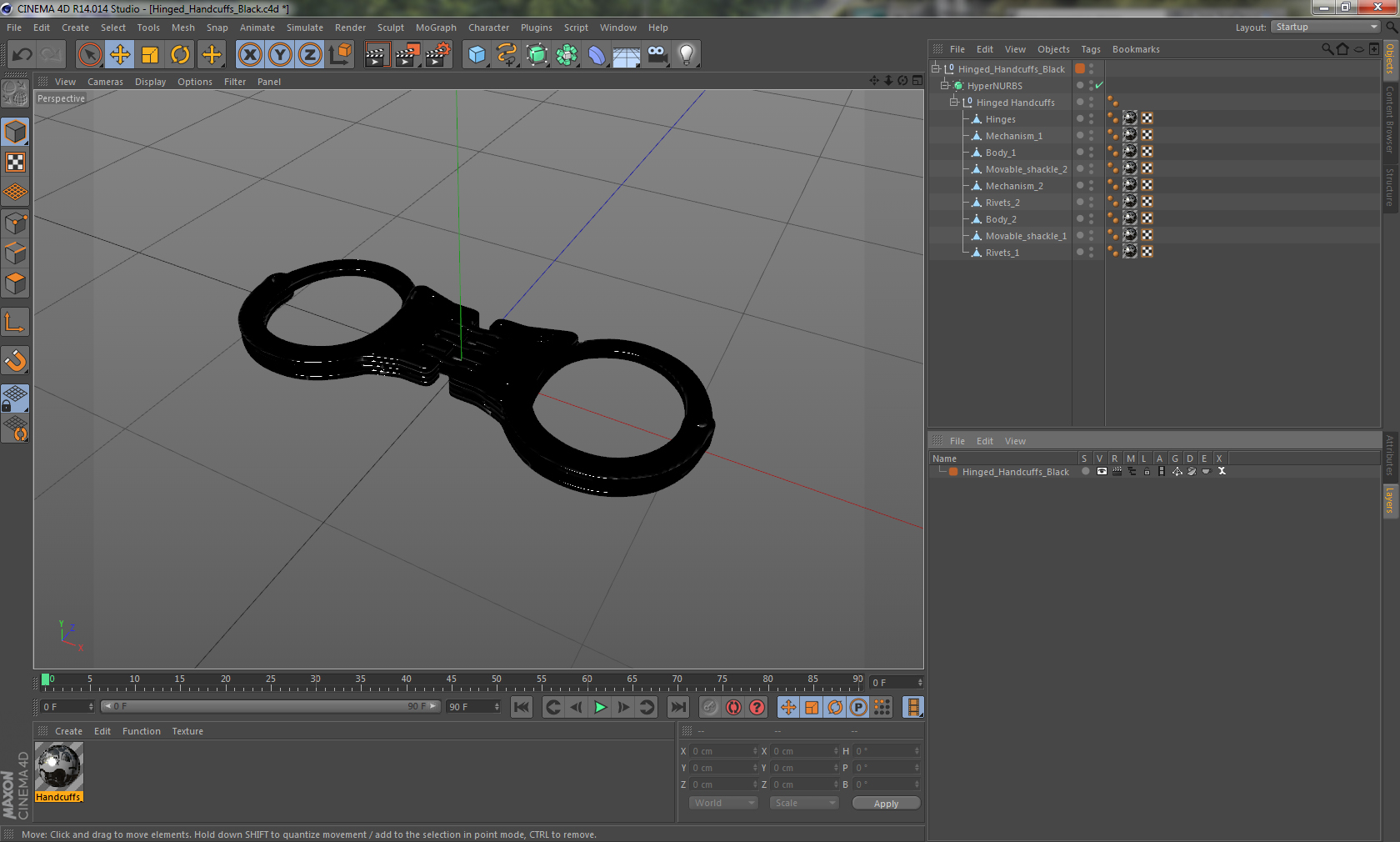Go to end of animation
The image size is (1400, 842).
[678, 707]
